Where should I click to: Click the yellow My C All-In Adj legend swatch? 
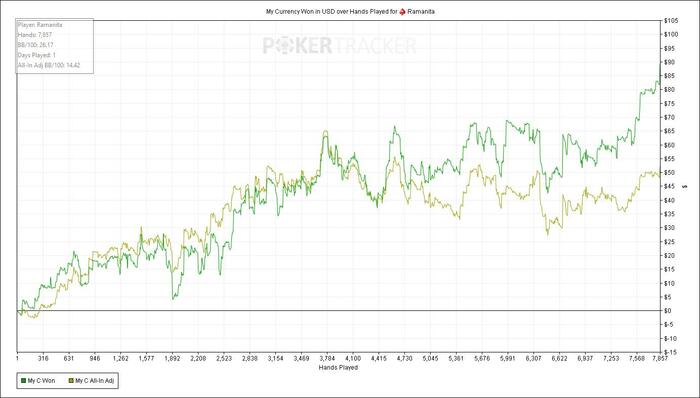pos(71,381)
